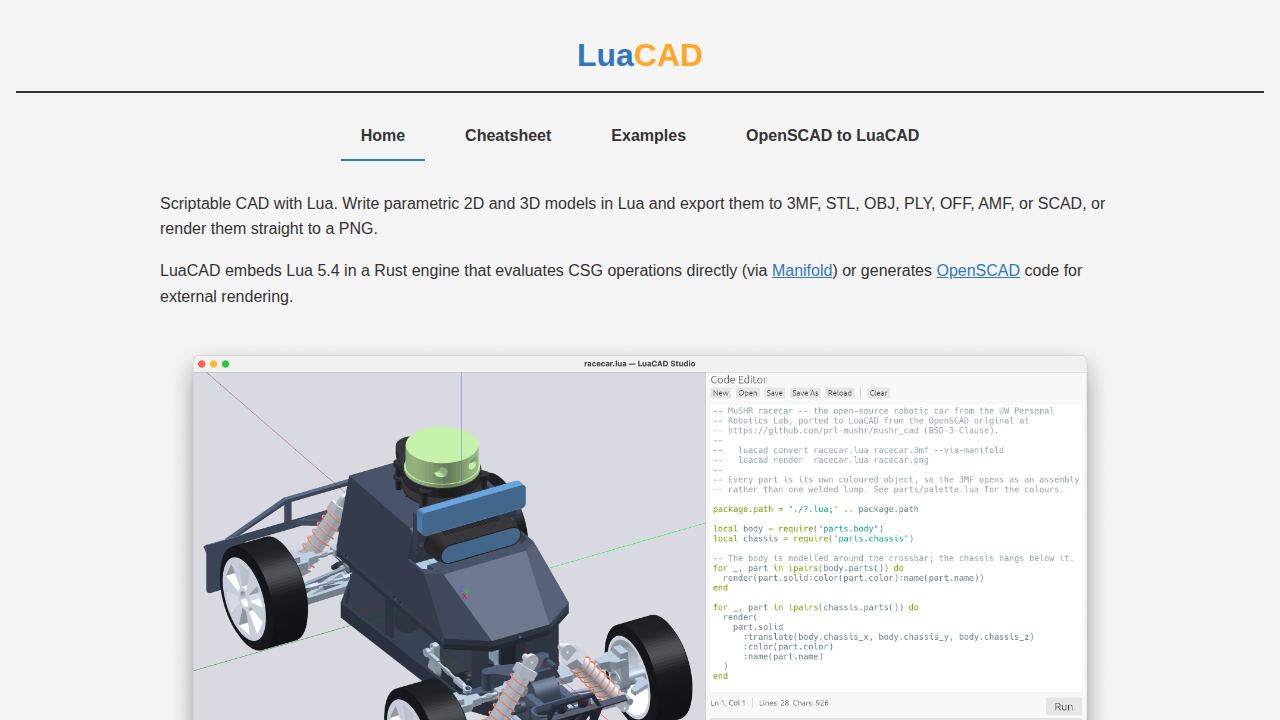Click the 'local body = require' code line
Viewport: 1280px width, 720px height.
[x=798, y=529]
